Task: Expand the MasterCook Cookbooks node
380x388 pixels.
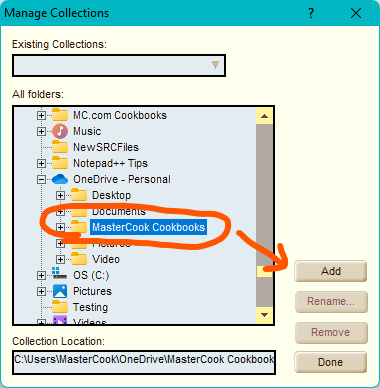Action: click(60, 227)
